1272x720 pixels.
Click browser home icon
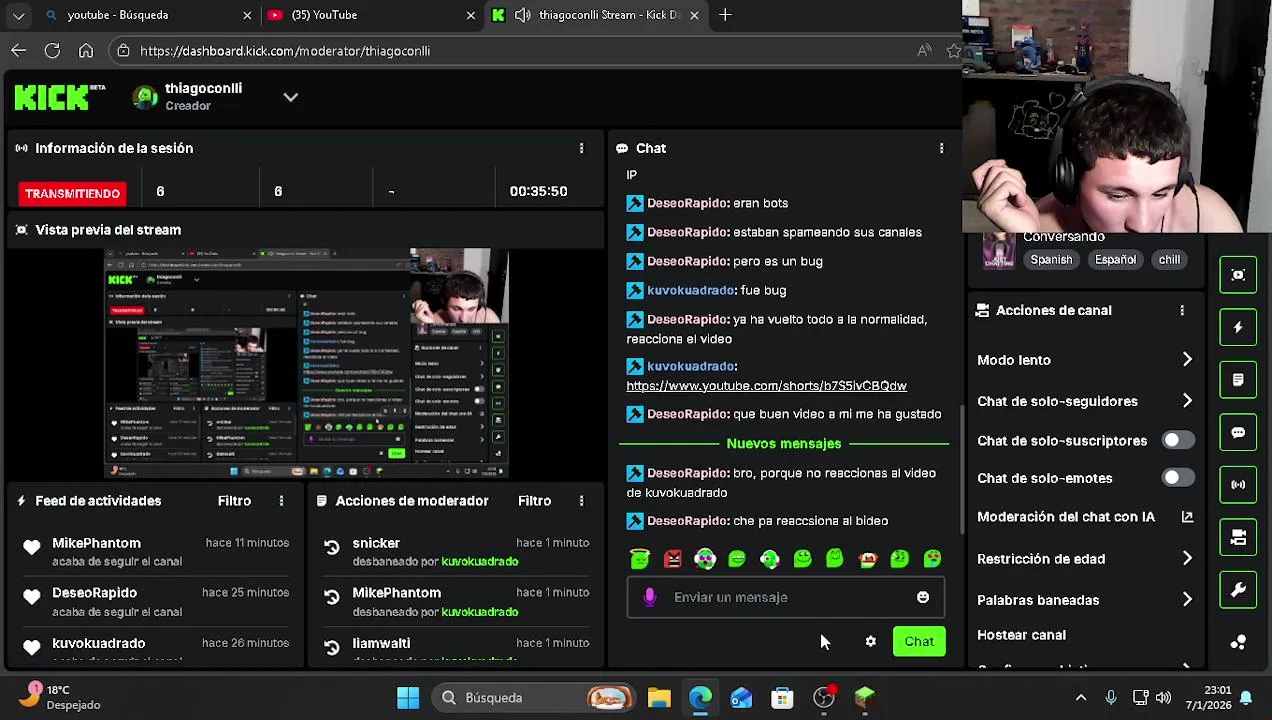tap(86, 50)
